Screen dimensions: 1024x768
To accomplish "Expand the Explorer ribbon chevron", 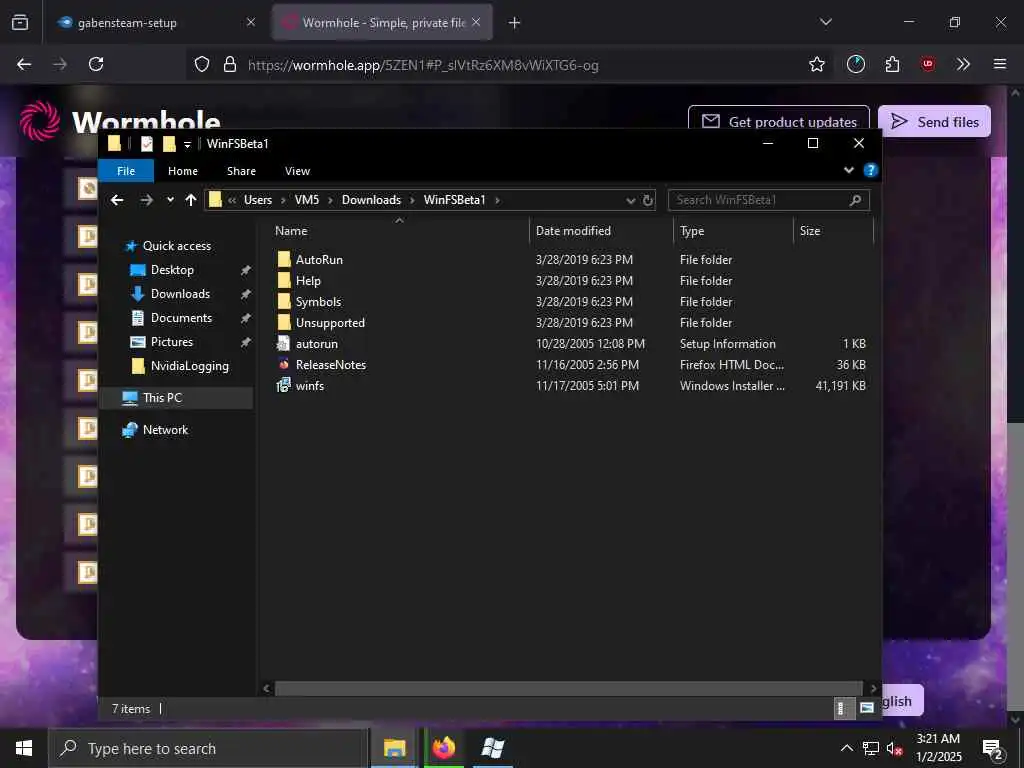I will pos(848,170).
